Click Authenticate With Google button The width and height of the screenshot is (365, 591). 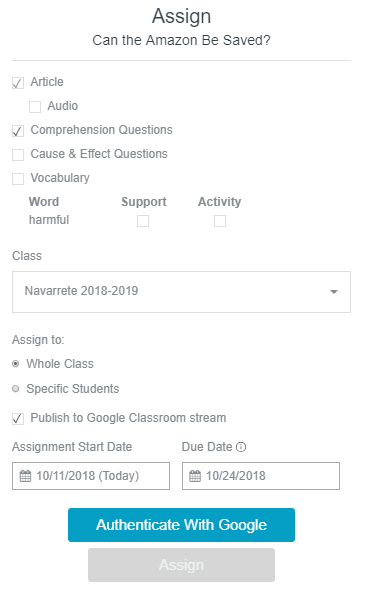tap(181, 525)
